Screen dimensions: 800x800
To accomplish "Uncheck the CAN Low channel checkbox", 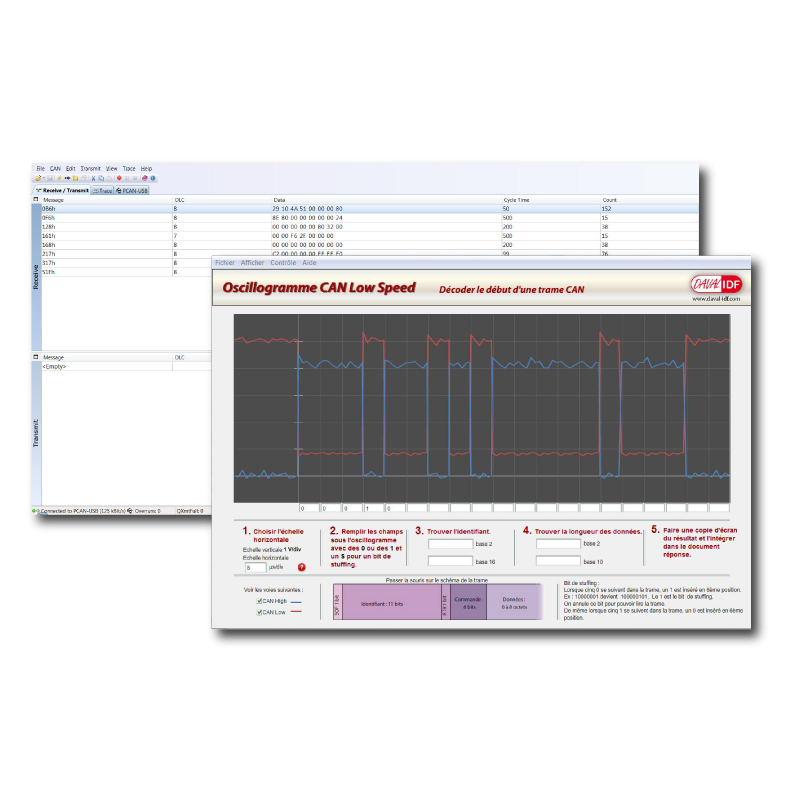I will [x=261, y=613].
